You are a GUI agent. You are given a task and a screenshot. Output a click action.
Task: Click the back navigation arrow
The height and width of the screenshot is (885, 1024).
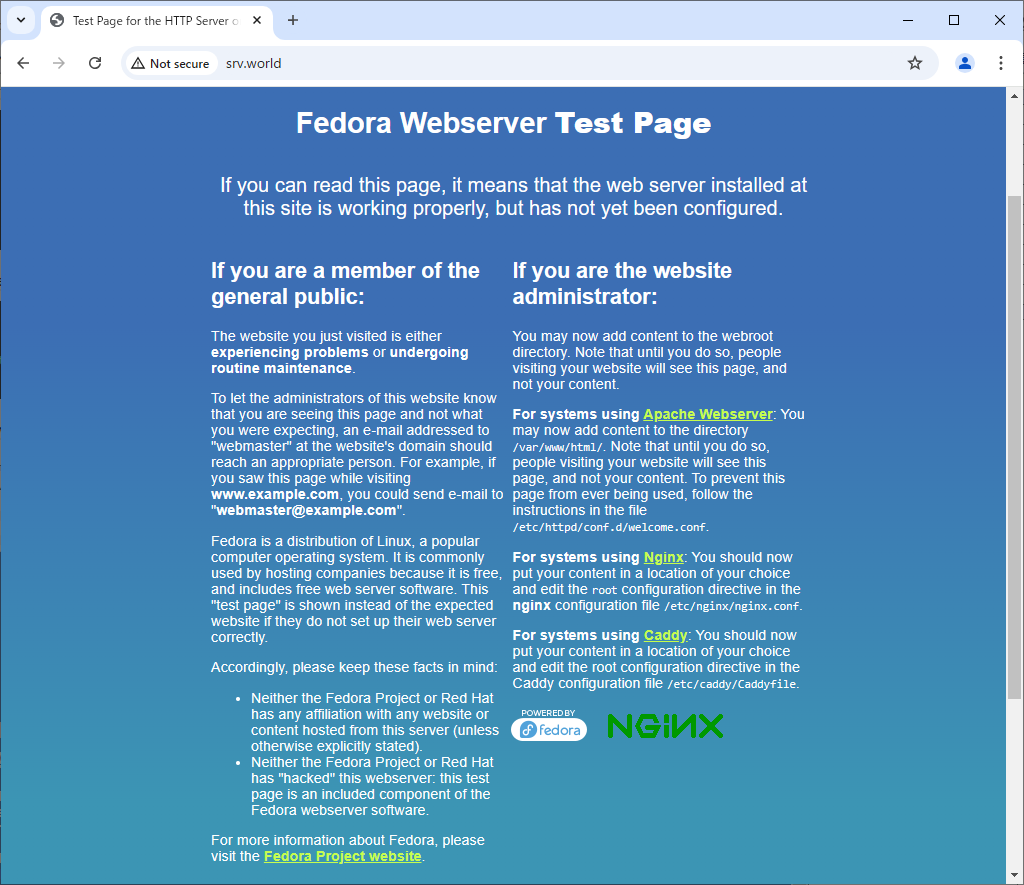[23, 63]
